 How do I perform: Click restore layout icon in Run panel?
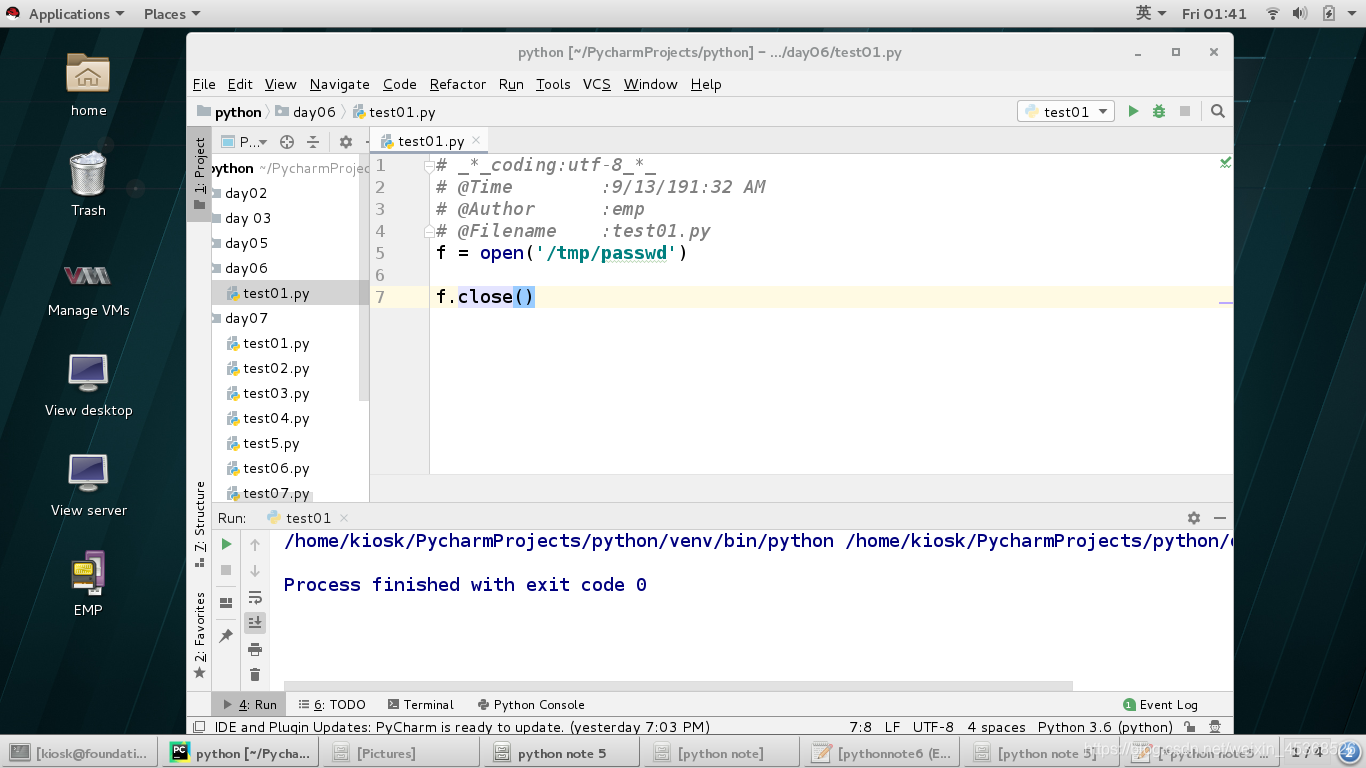[227, 602]
